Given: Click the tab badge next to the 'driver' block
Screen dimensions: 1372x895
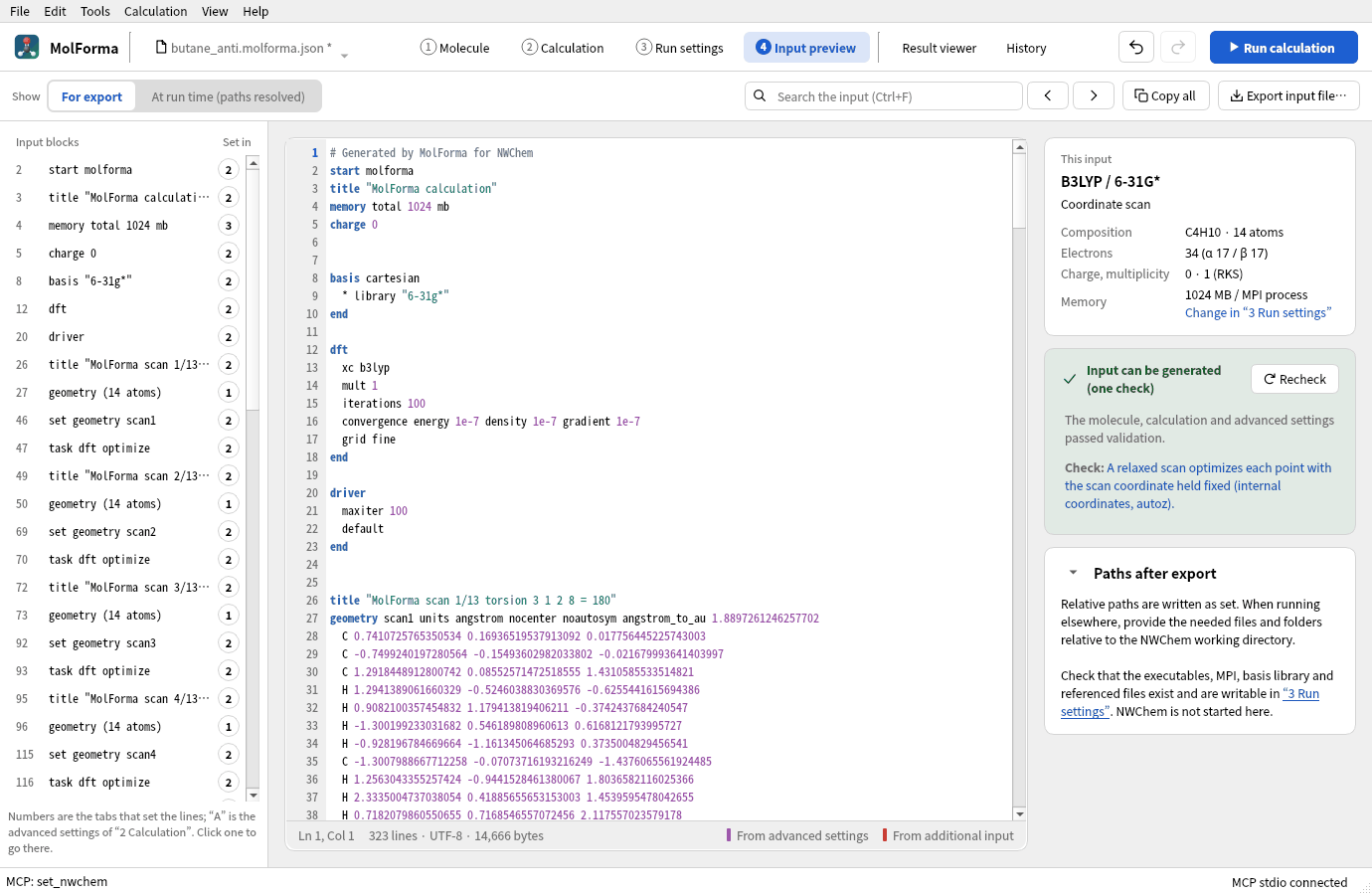Looking at the screenshot, I should 229,337.
